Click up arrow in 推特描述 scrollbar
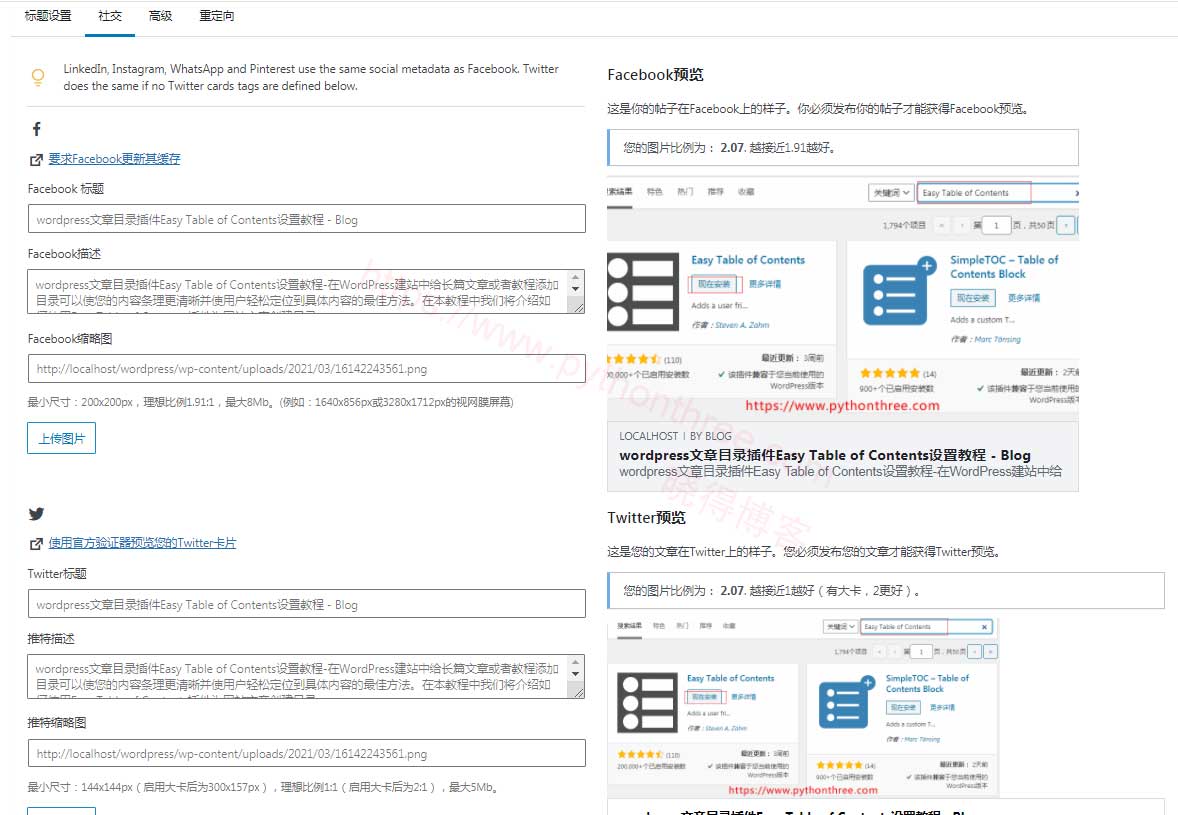Viewport: 1178px width, 815px height. click(575, 662)
